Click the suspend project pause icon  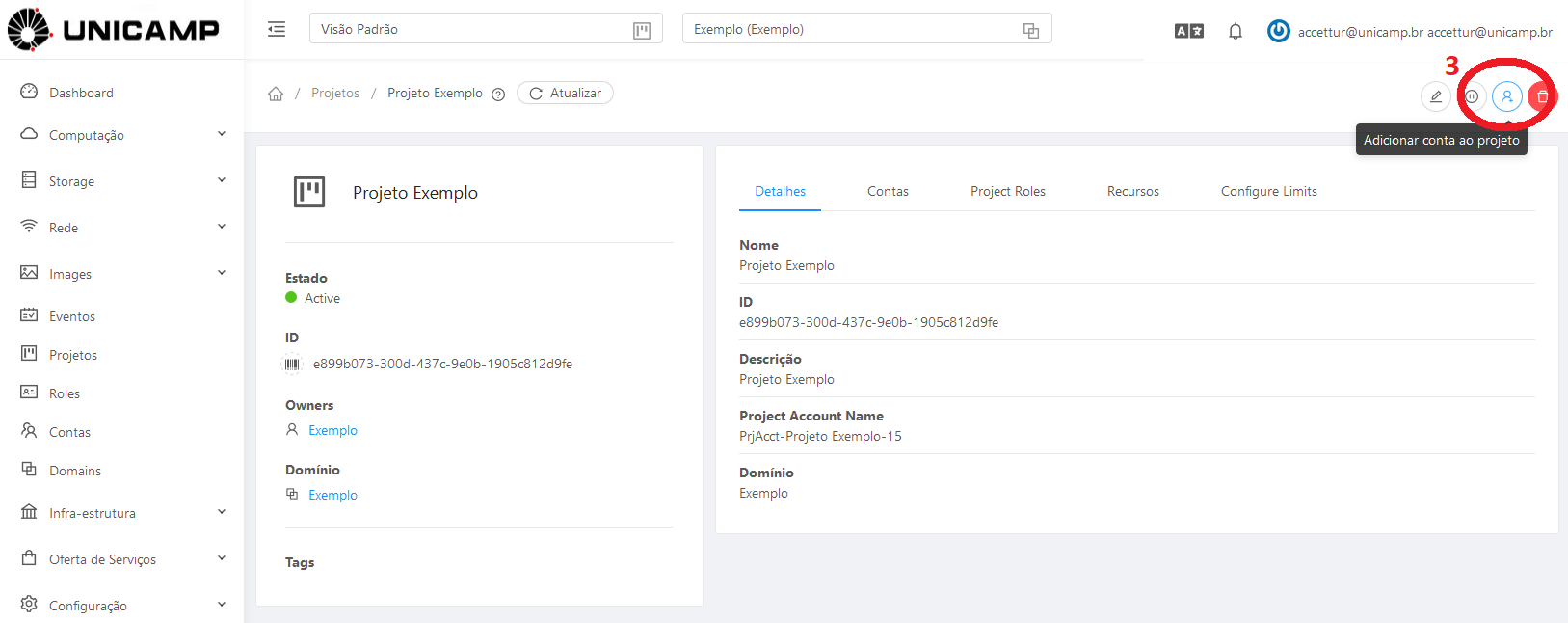click(1472, 96)
